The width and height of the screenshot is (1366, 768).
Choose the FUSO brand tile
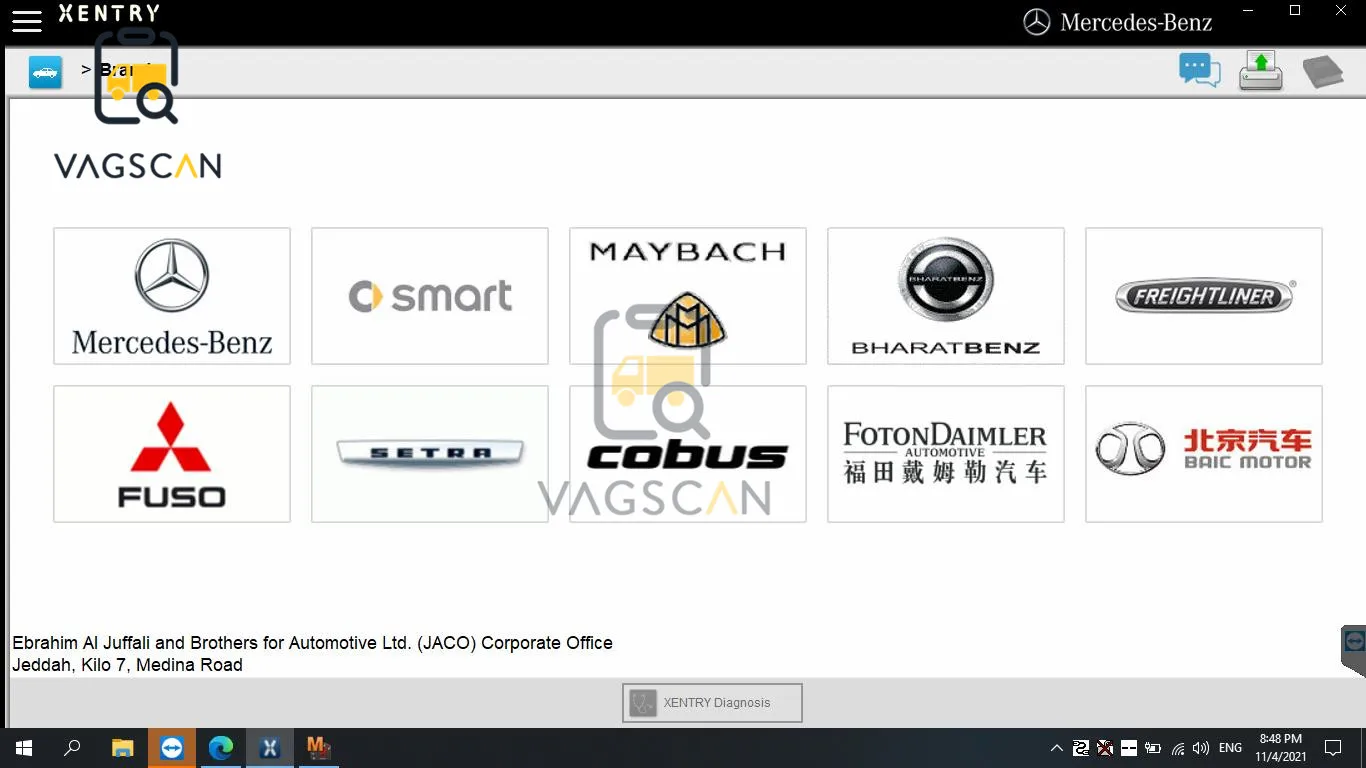[x=172, y=454]
